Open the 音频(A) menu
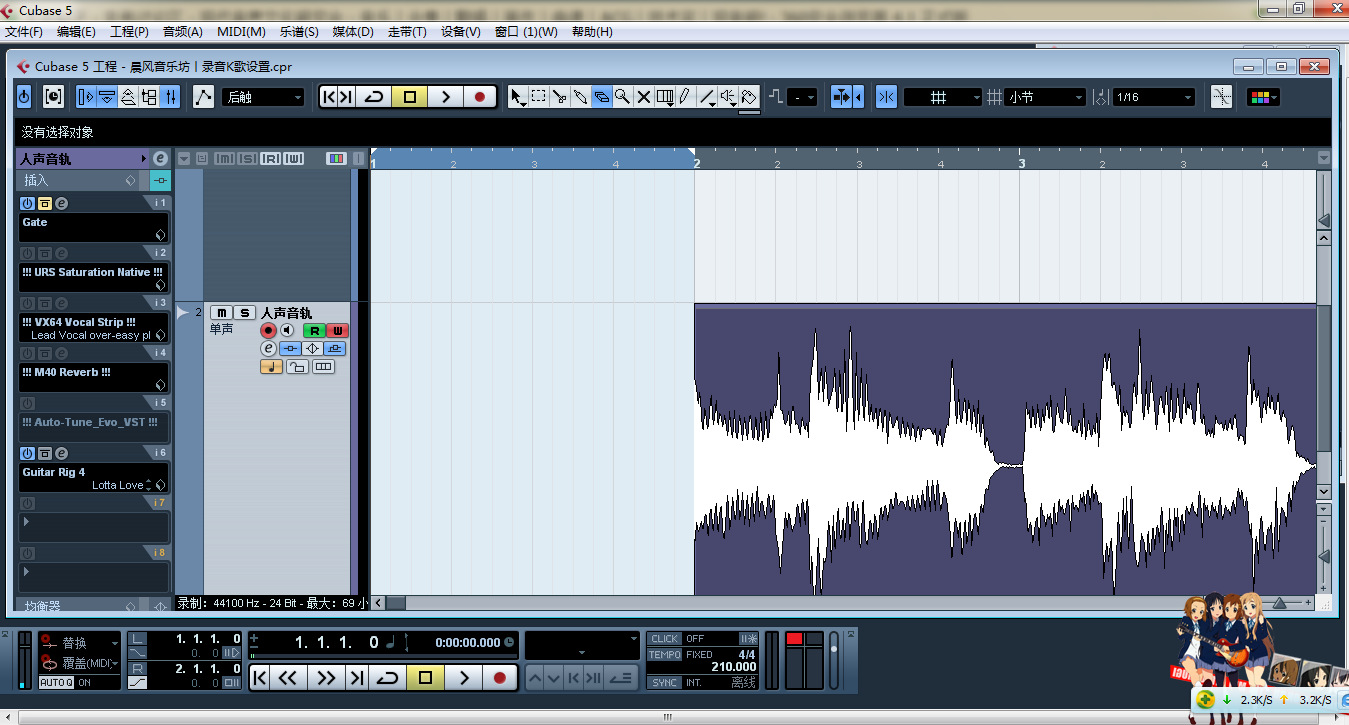The image size is (1349, 725). point(183,32)
